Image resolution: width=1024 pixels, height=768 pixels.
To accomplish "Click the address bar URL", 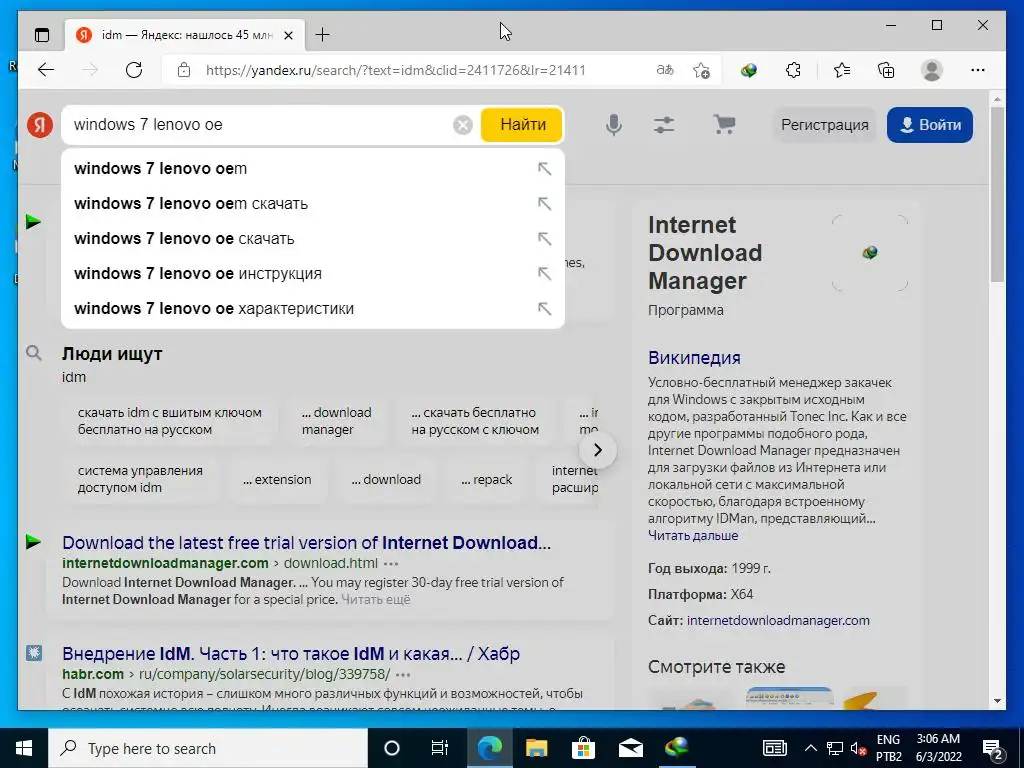I will coord(396,70).
